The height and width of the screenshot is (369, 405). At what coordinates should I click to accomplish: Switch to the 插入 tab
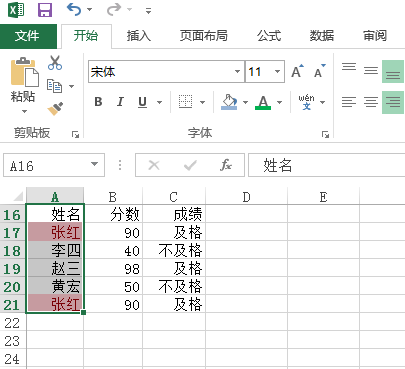click(x=139, y=36)
